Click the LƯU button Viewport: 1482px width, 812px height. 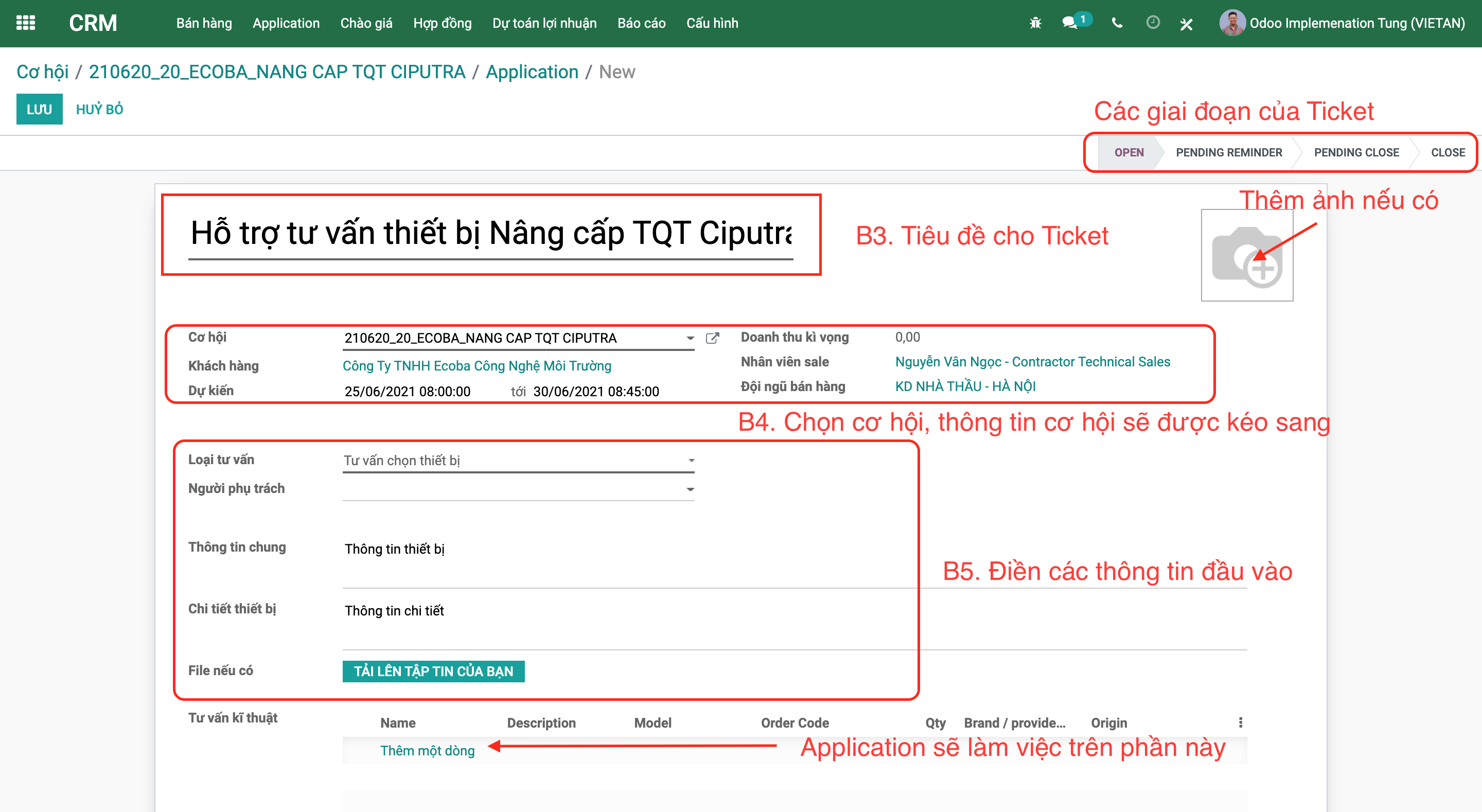39,108
